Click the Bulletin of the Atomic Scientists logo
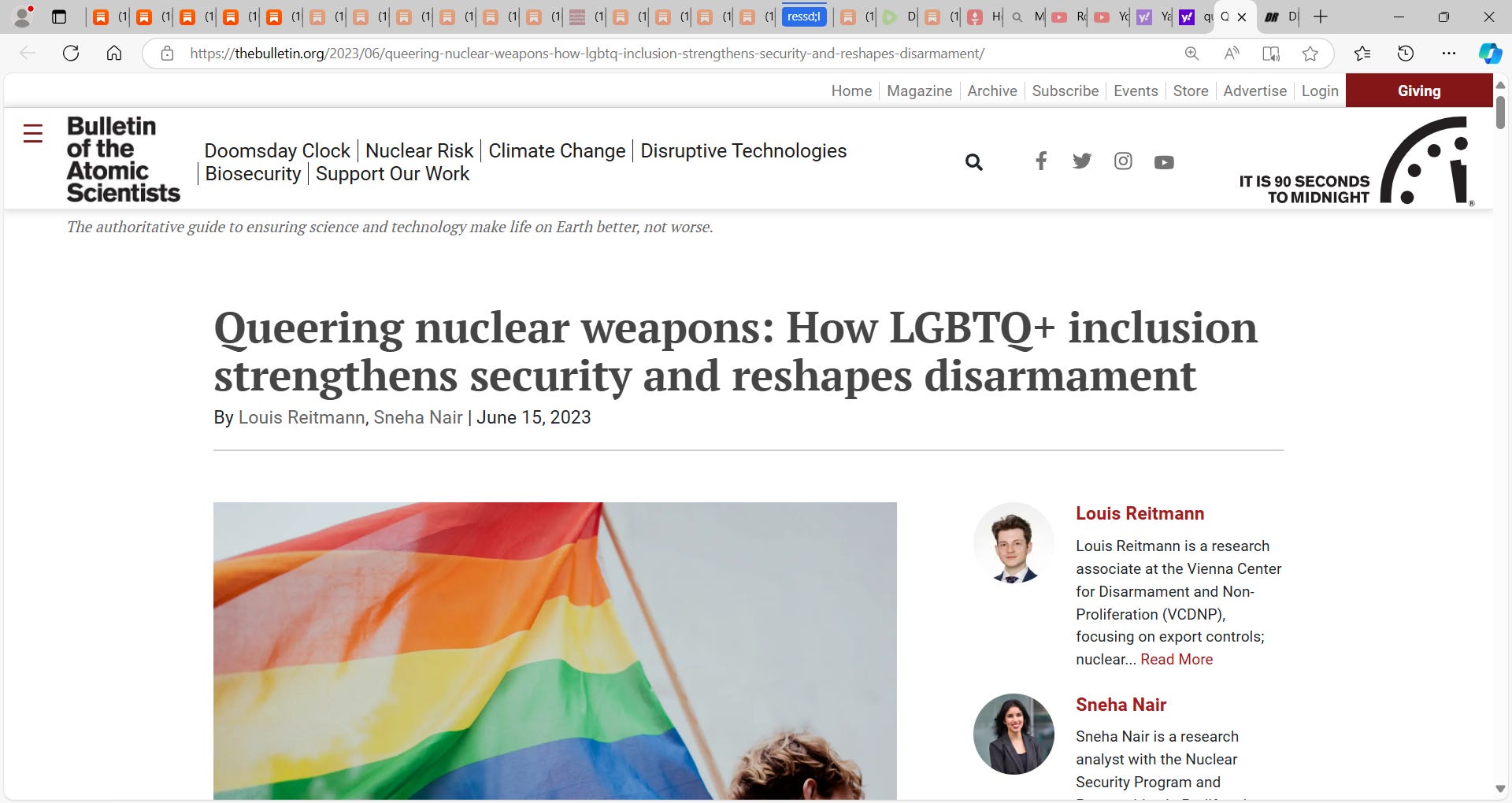The width and height of the screenshot is (1512, 803). pos(123,160)
